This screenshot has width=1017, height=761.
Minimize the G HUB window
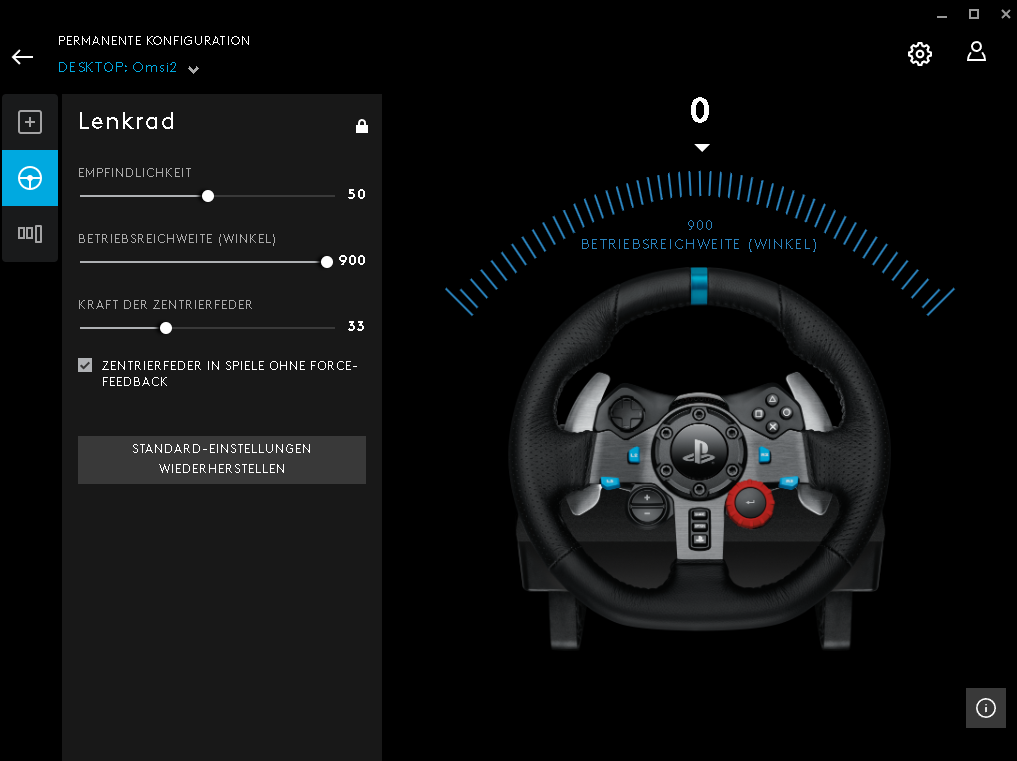click(x=941, y=14)
